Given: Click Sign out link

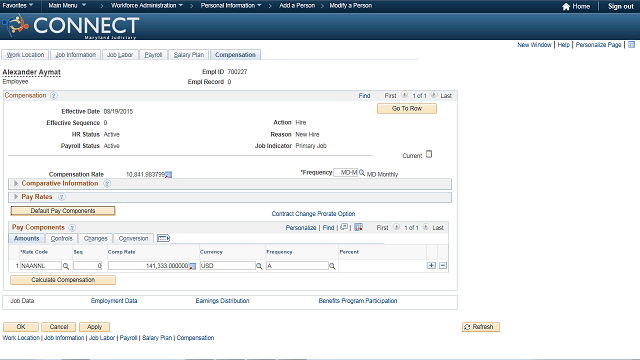Looking at the screenshot, I should (x=621, y=6).
